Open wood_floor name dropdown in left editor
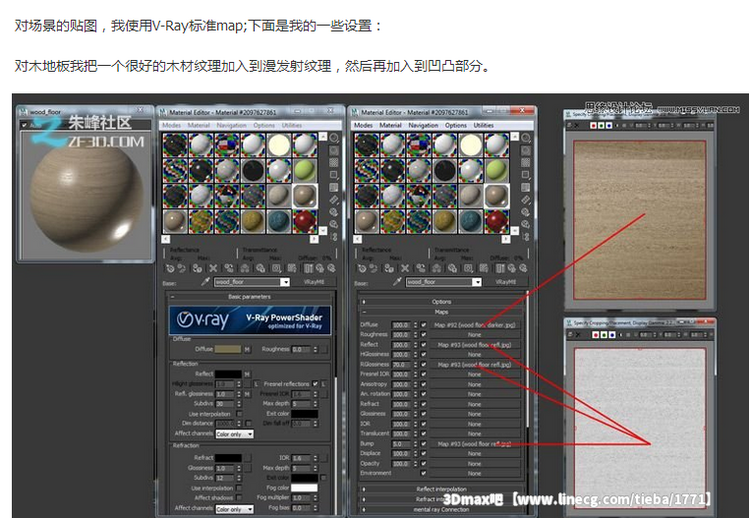This screenshot has width=750, height=518. click(285, 282)
